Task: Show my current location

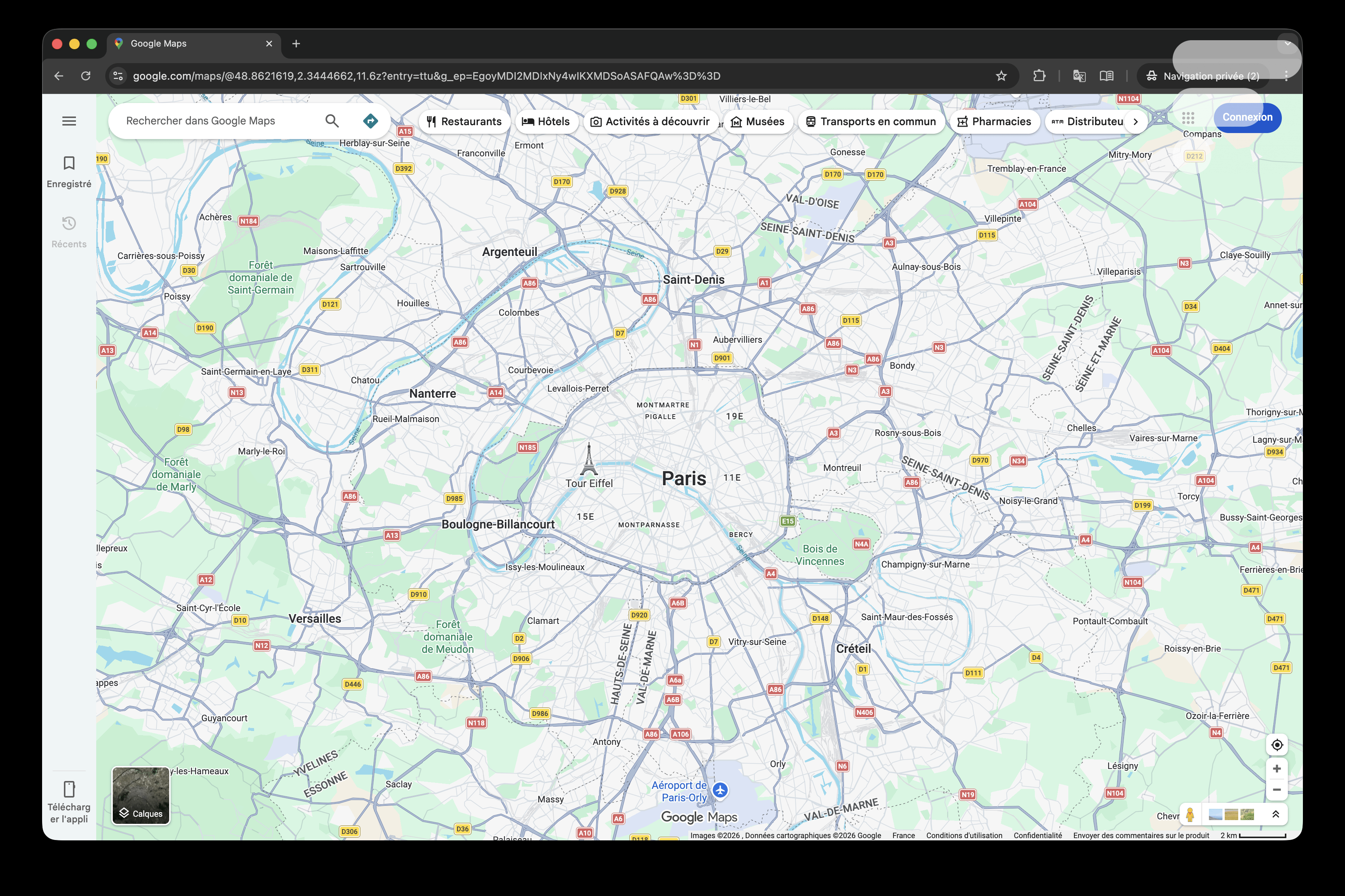Action: point(1277,745)
